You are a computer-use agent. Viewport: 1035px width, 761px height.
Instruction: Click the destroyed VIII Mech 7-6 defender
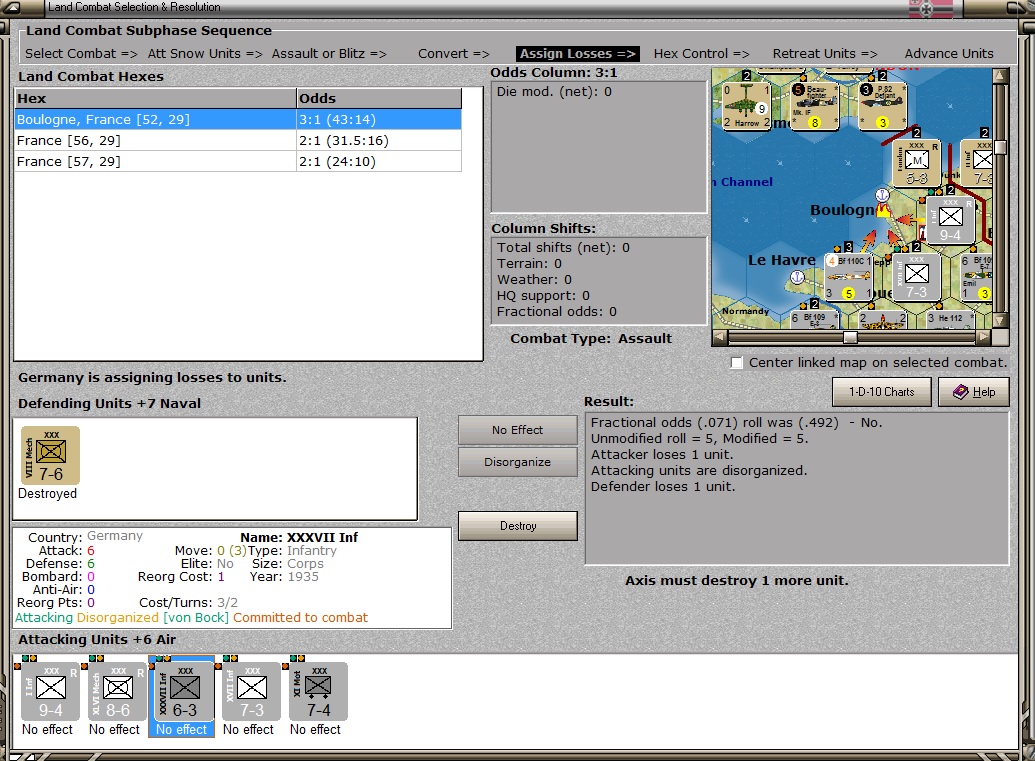point(50,456)
